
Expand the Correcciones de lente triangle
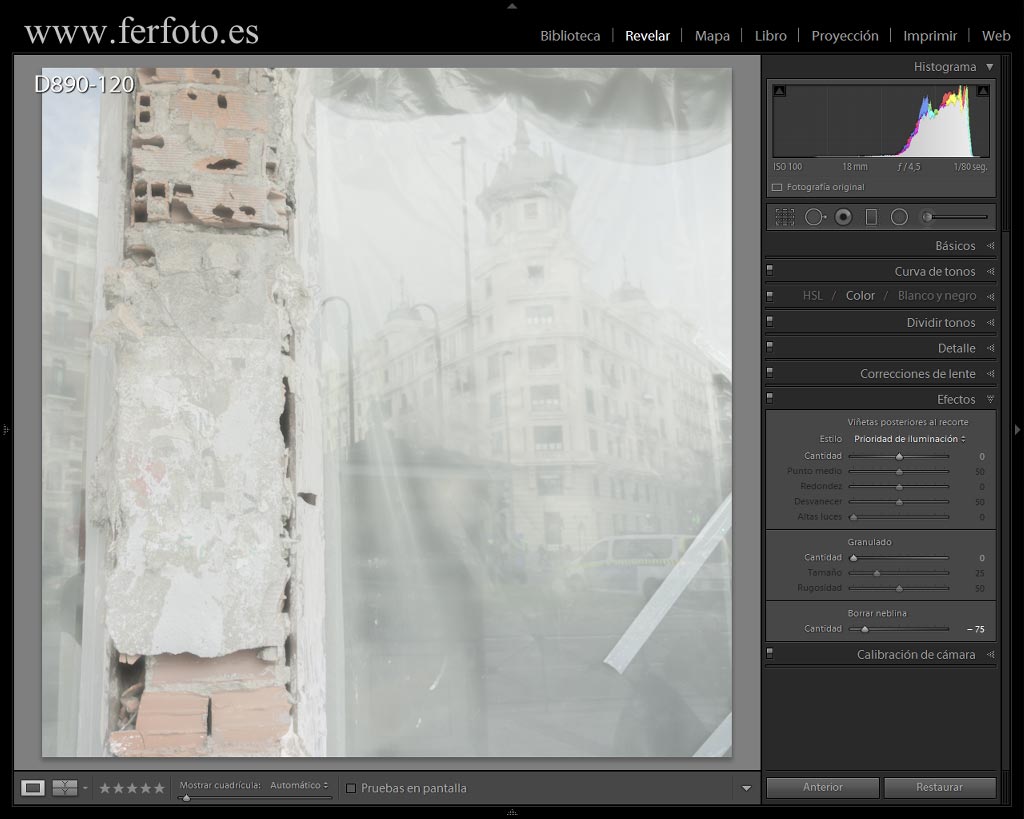(990, 374)
